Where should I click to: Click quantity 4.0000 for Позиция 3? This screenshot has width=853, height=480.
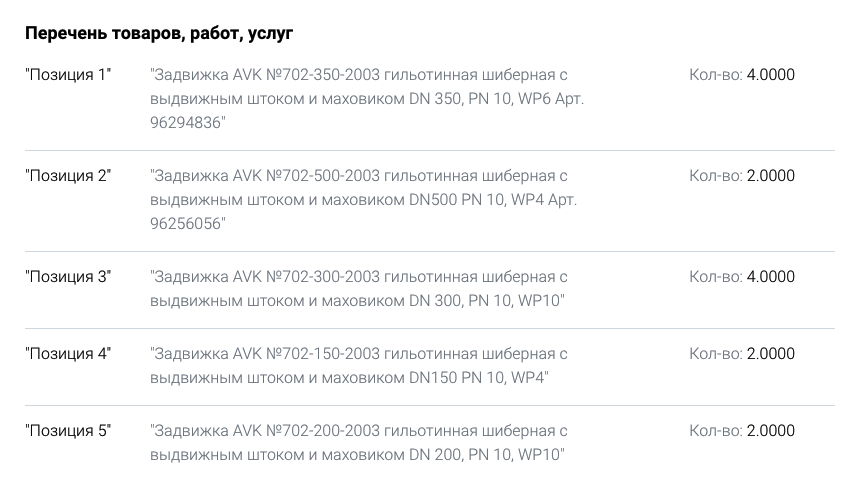(x=770, y=276)
